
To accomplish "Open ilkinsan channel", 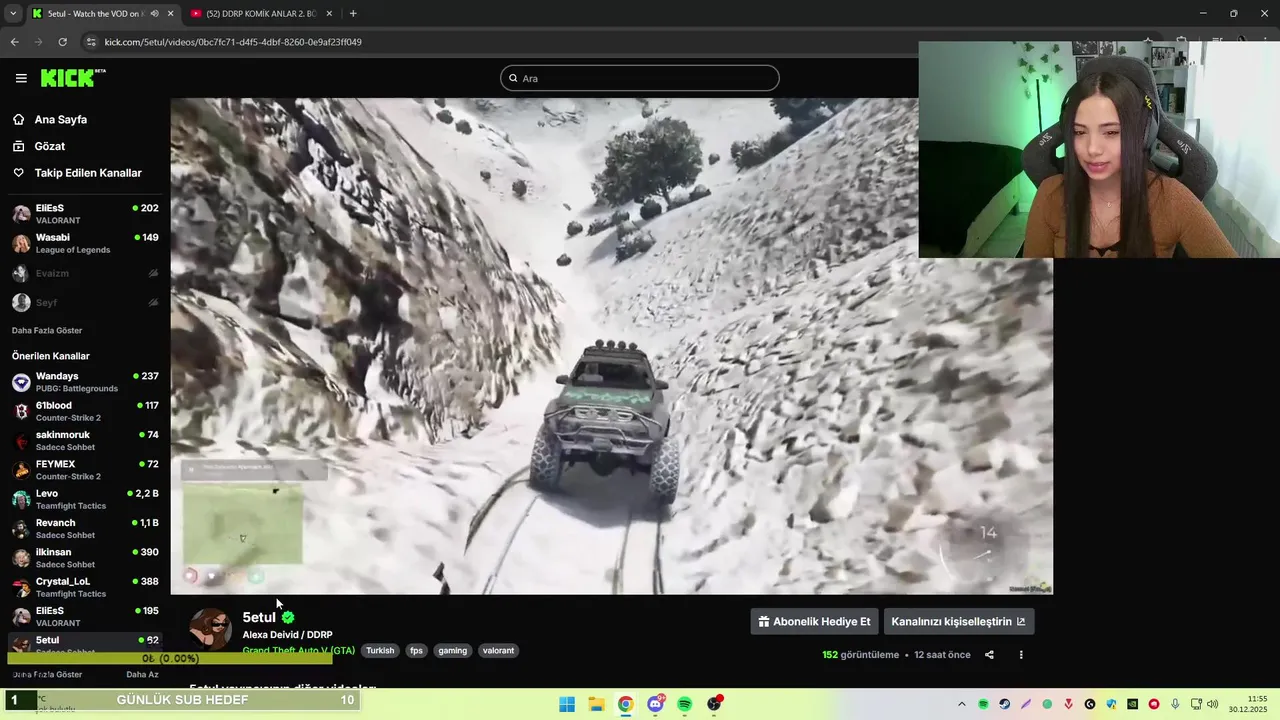I will click(x=85, y=558).
